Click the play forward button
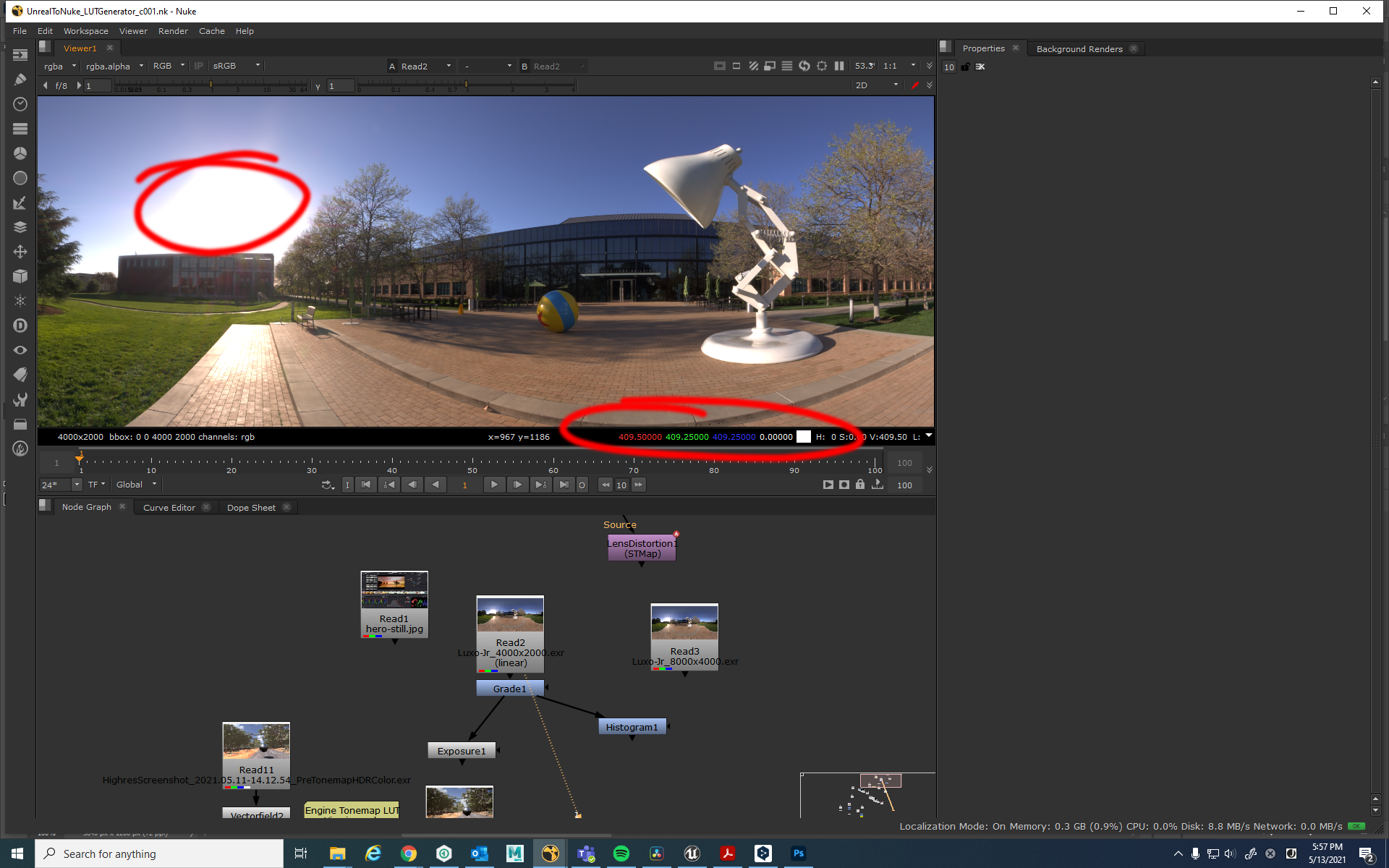 point(494,485)
